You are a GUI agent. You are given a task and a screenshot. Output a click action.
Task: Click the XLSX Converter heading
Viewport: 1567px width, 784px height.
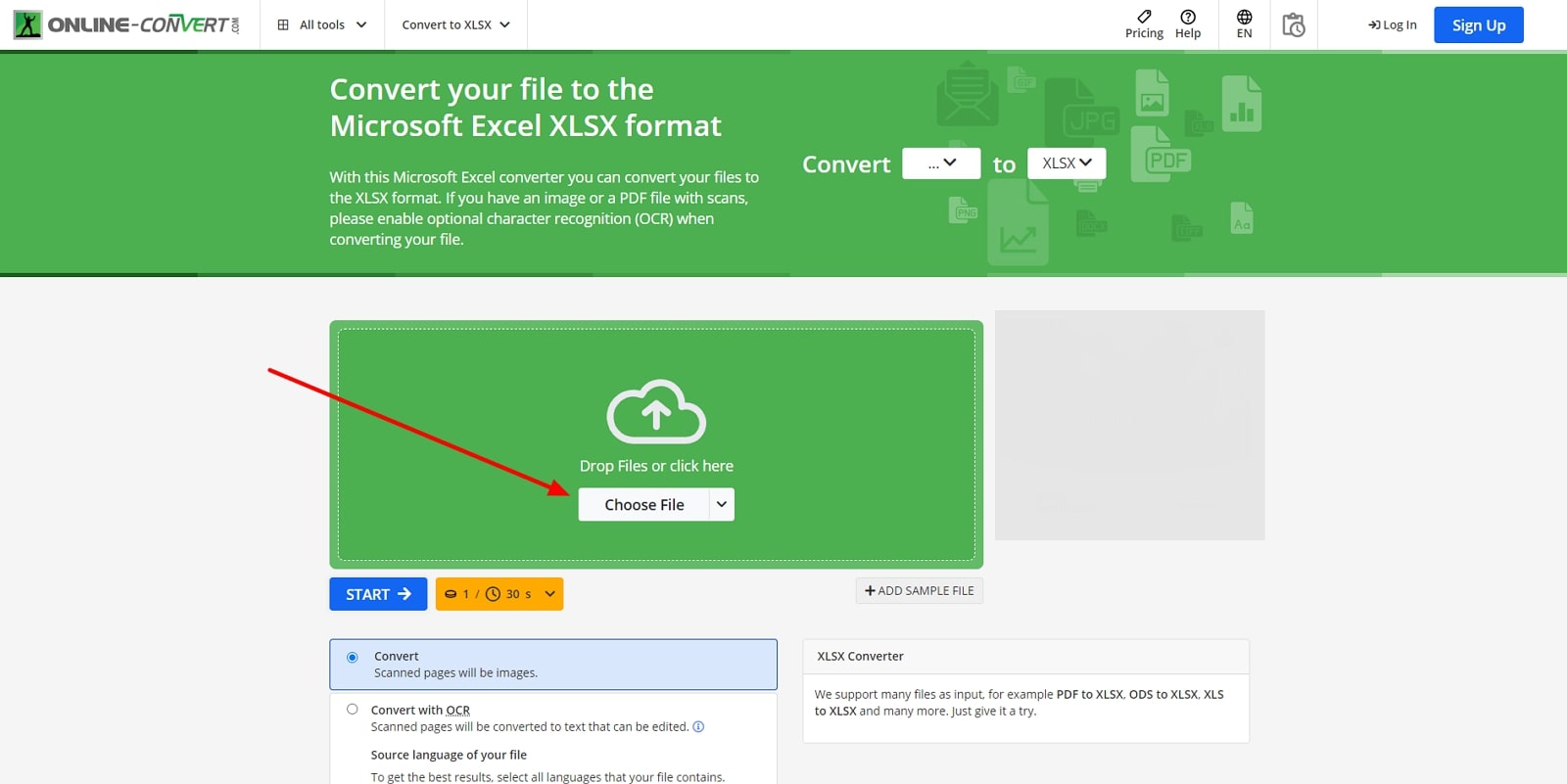[x=860, y=657]
